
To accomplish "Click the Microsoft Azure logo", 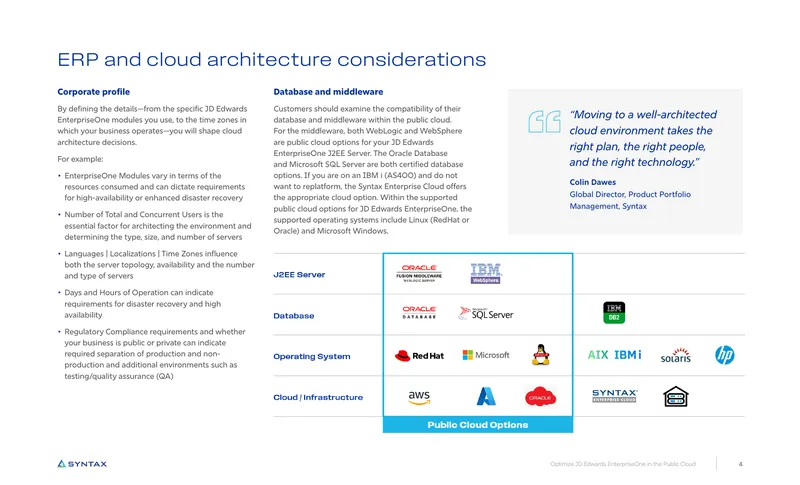I will 486,396.
